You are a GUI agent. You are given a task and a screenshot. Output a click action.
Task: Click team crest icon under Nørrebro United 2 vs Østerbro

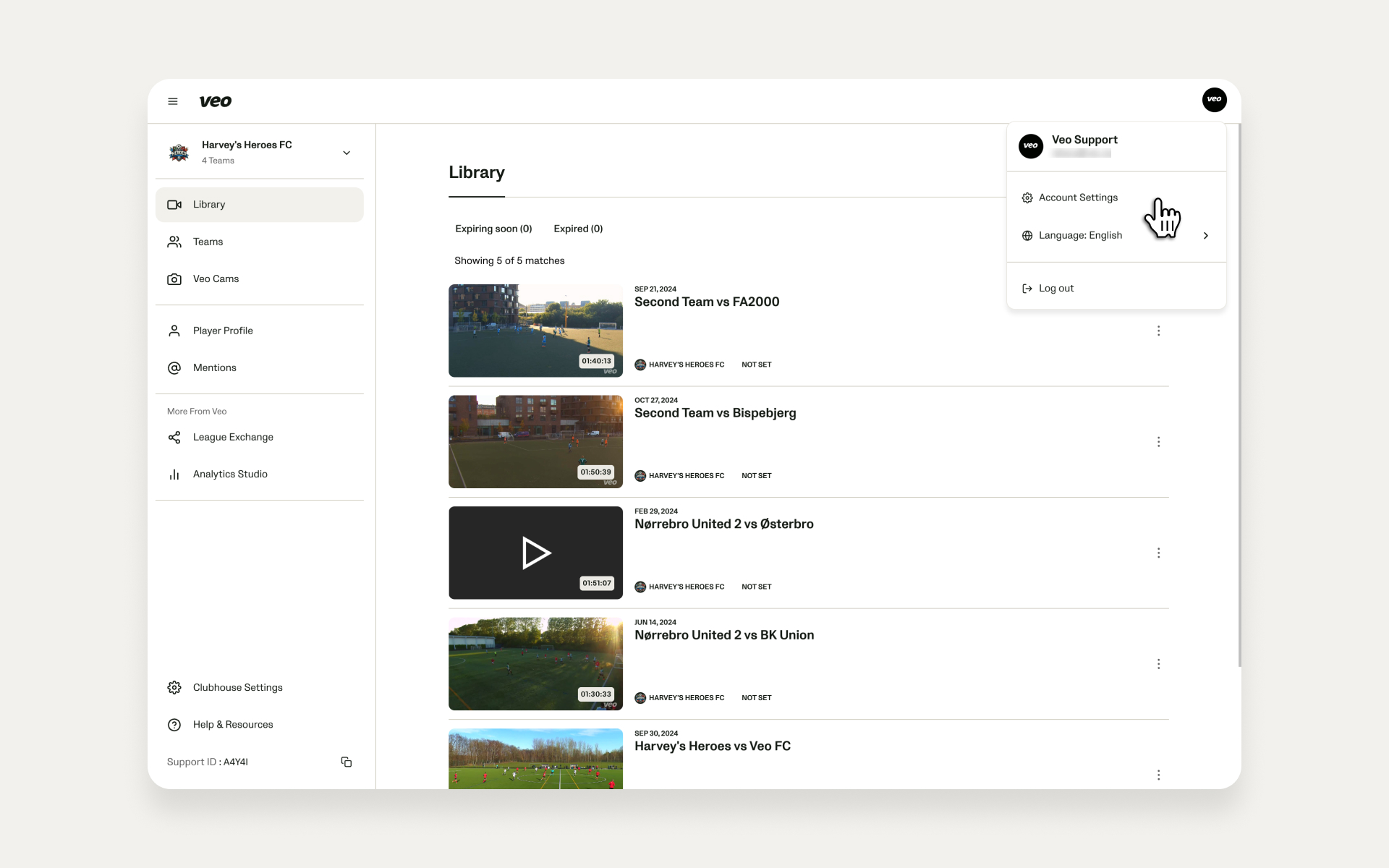640,587
